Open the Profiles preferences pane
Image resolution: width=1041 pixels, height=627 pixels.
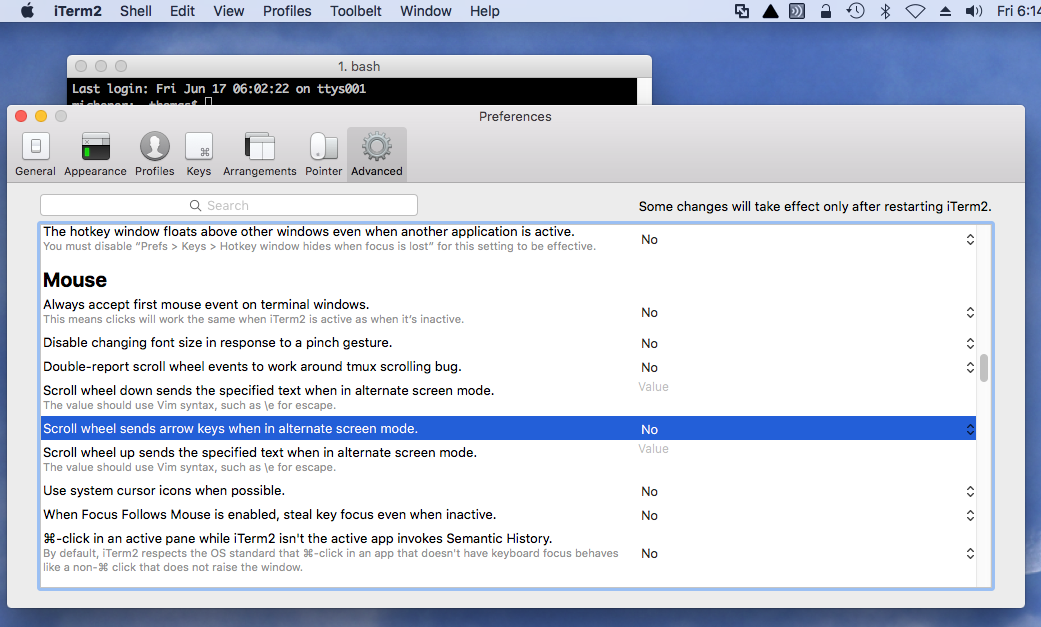tap(155, 155)
